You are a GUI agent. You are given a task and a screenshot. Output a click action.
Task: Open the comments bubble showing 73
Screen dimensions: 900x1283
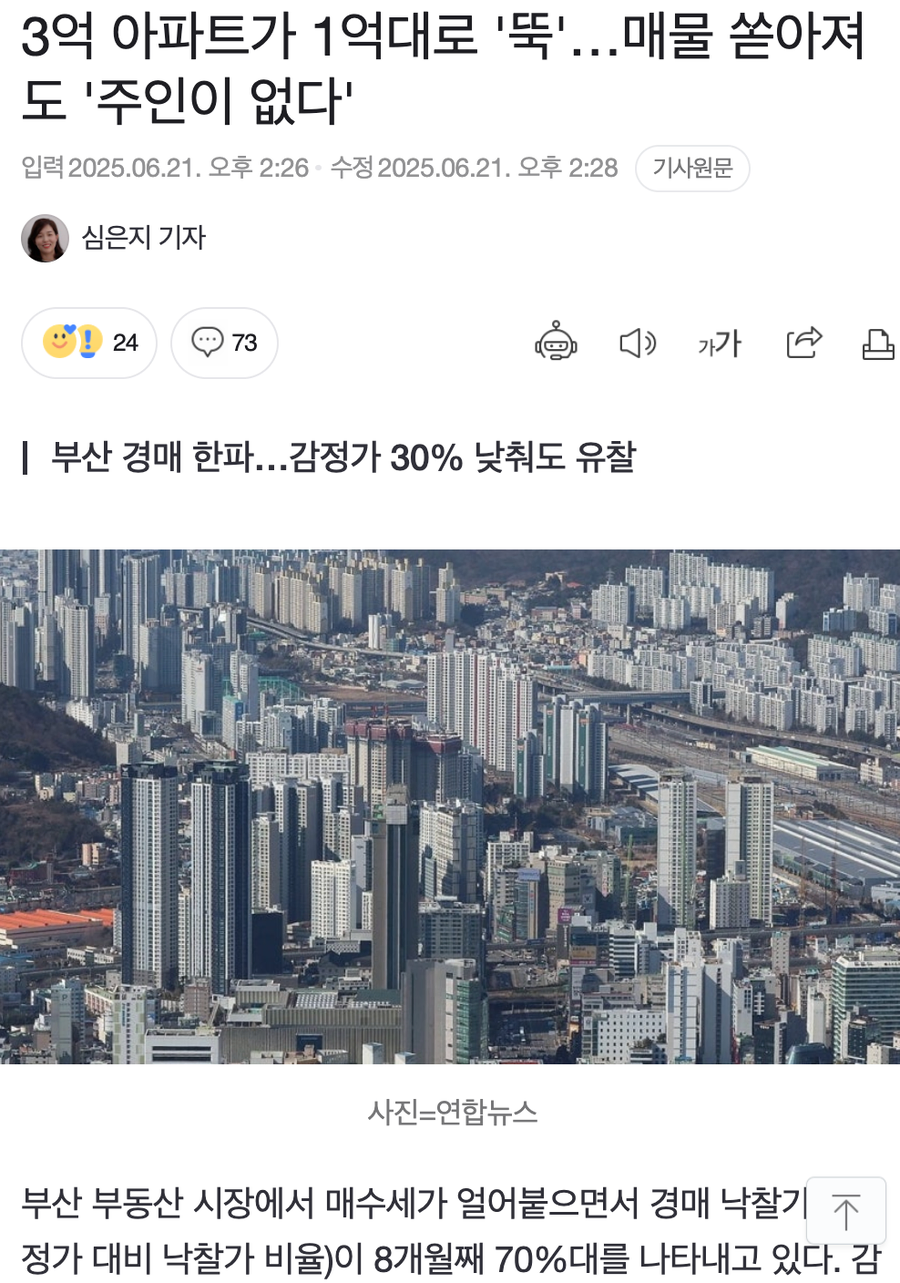(x=224, y=343)
